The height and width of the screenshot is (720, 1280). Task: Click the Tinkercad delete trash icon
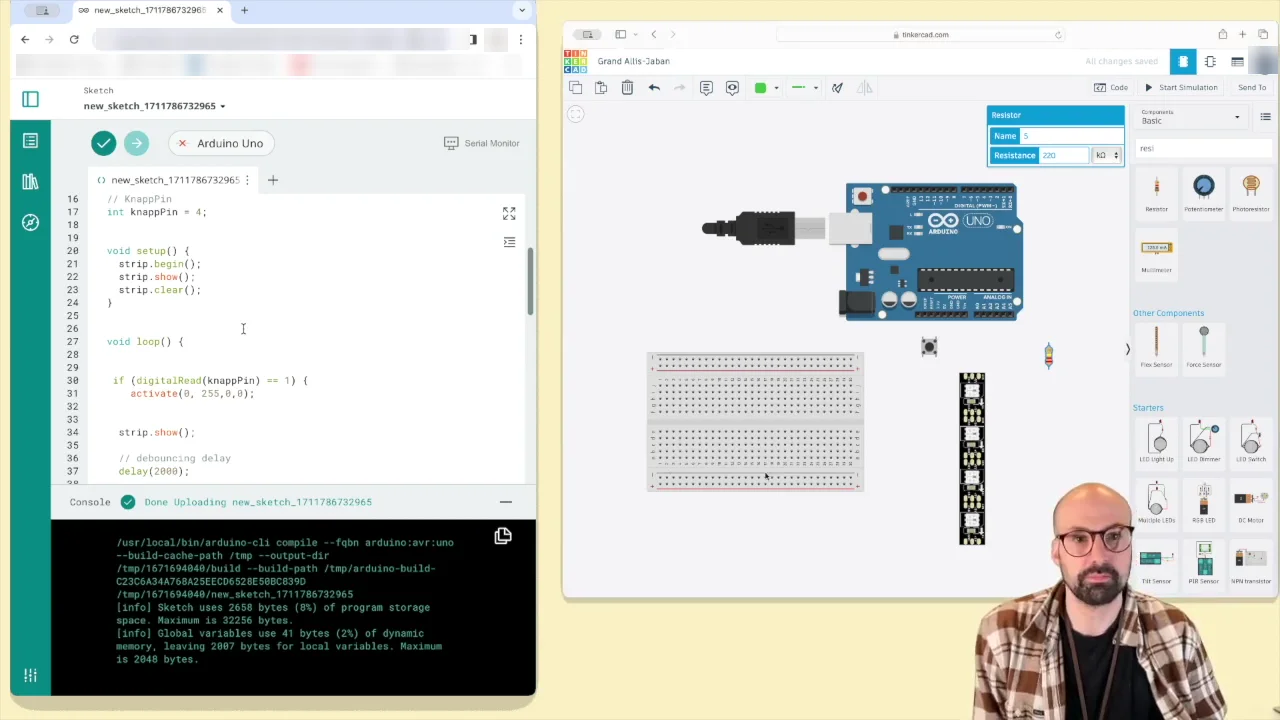tap(627, 88)
